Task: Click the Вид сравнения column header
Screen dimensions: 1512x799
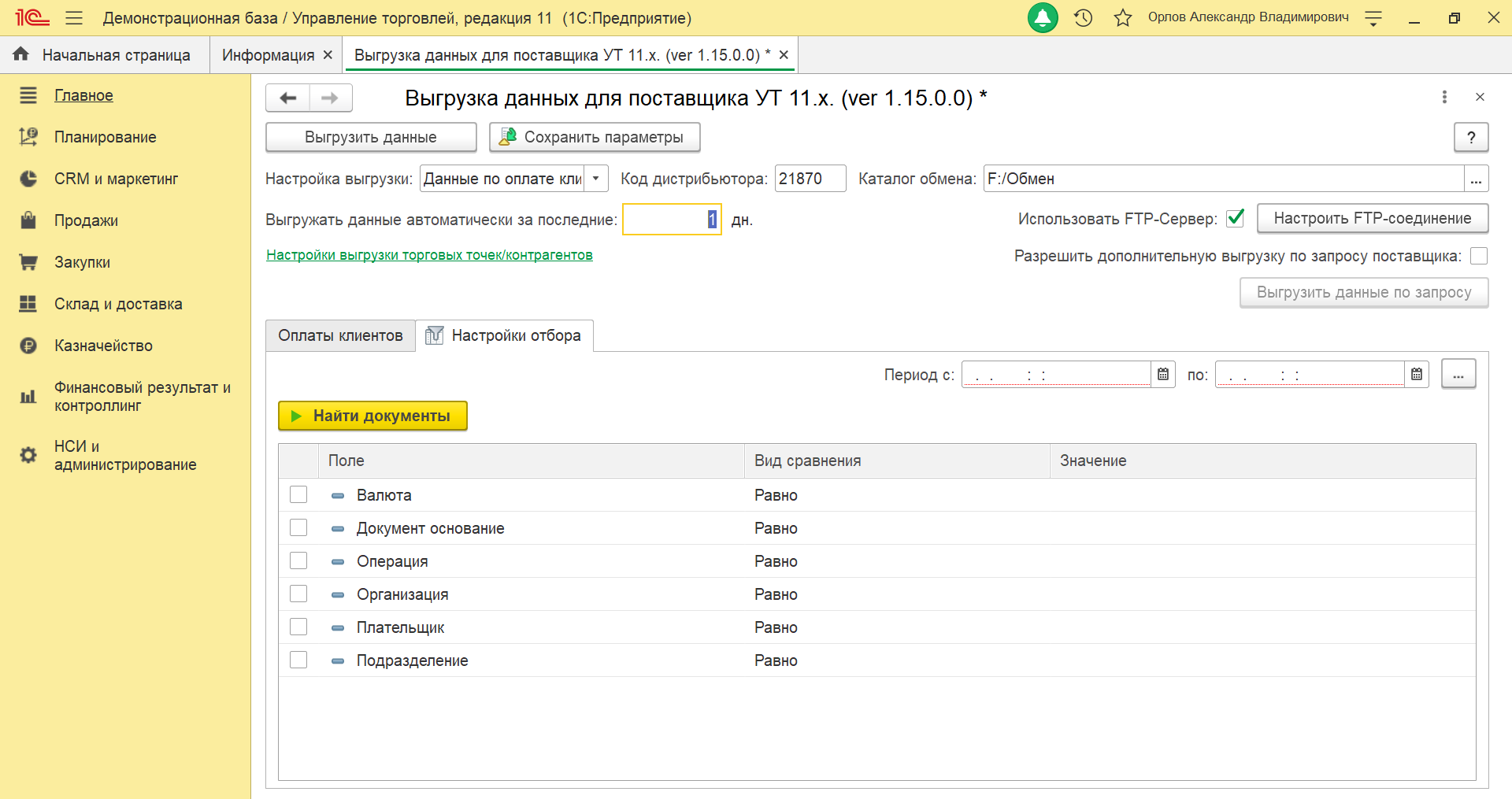Action: click(897, 461)
